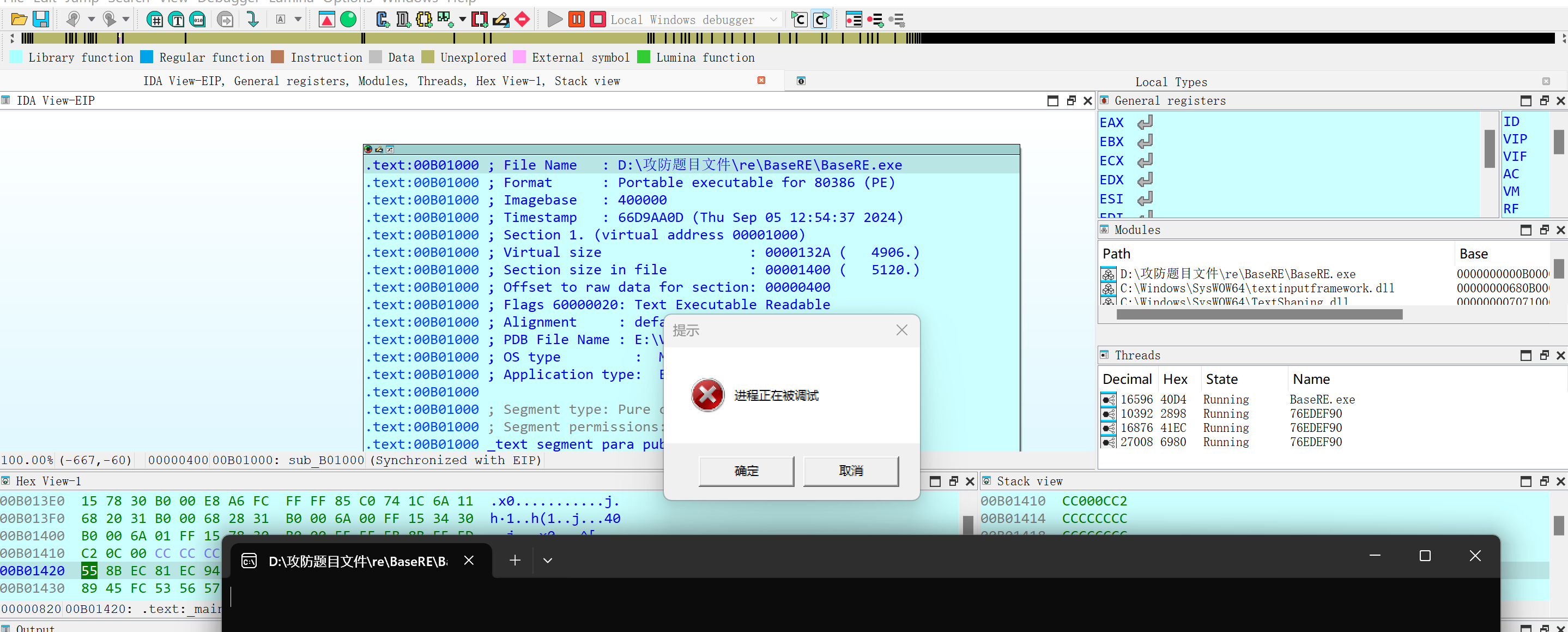Screen dimensions: 1568x632
Task: Click the Regular function blue color swatch
Action: pos(147,57)
